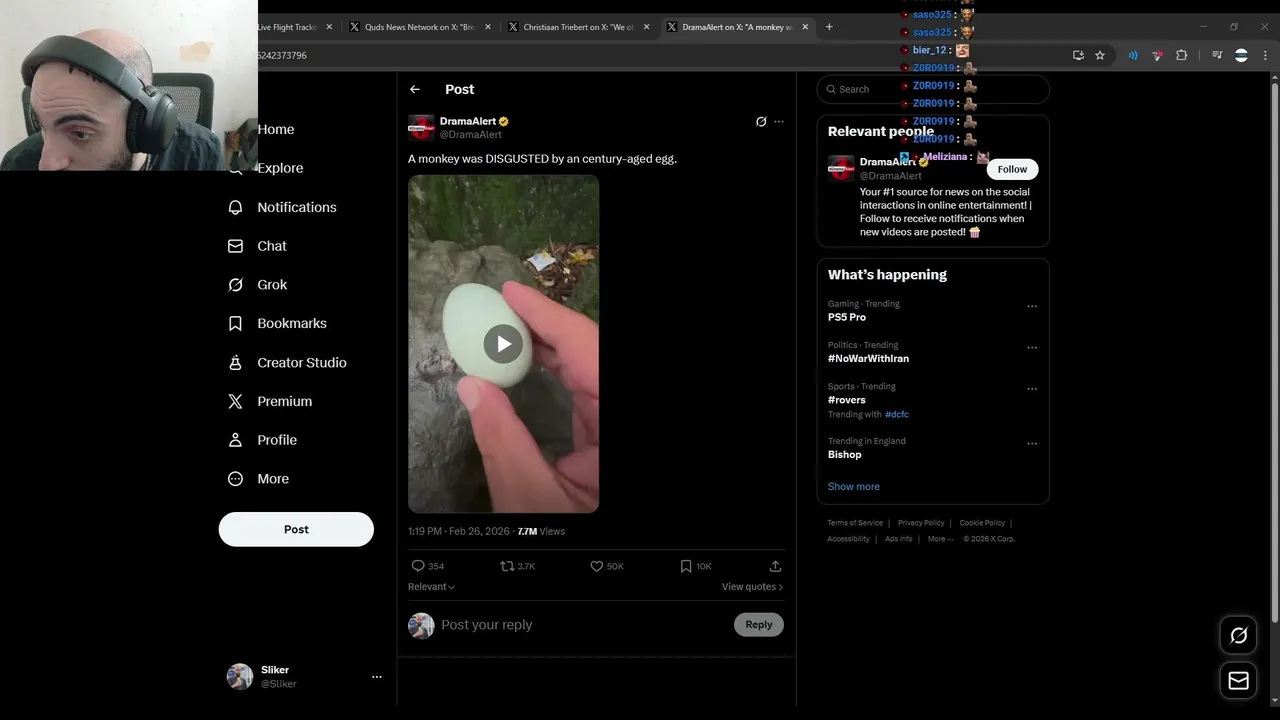Viewport: 1280px width, 720px height.
Task: Click the share icon under the post
Action: (775, 566)
